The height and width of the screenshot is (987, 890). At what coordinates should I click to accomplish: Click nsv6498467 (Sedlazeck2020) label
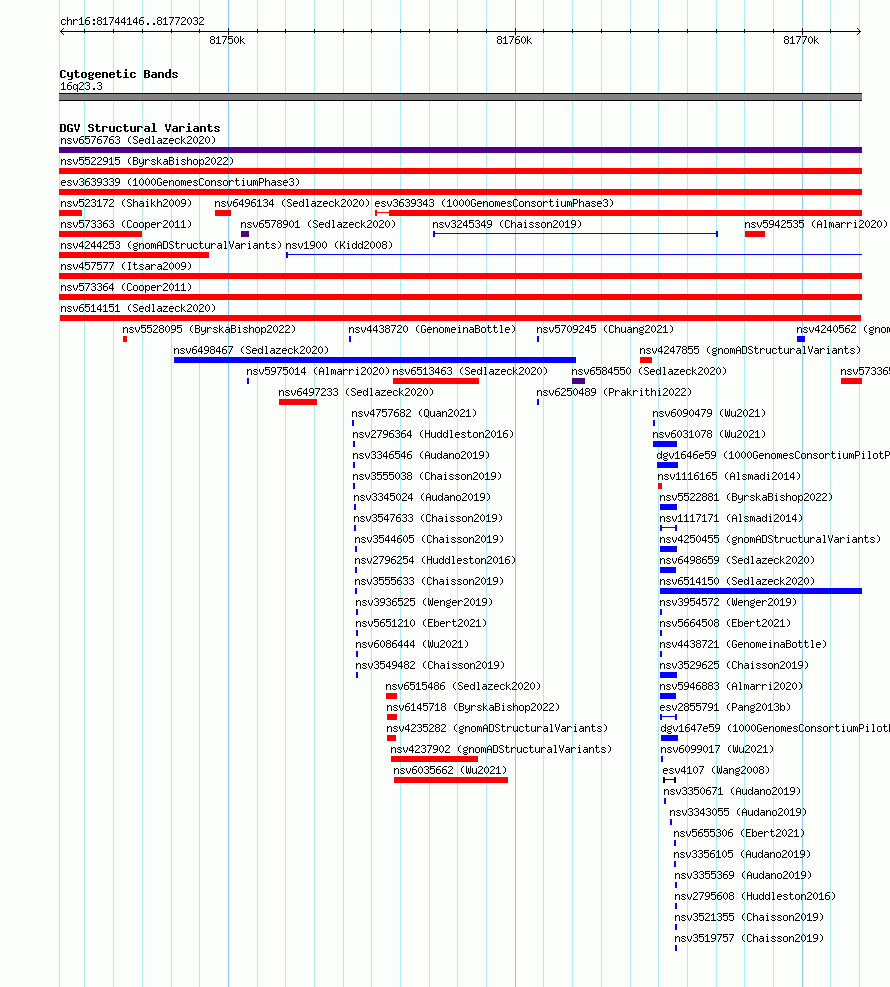251,350
